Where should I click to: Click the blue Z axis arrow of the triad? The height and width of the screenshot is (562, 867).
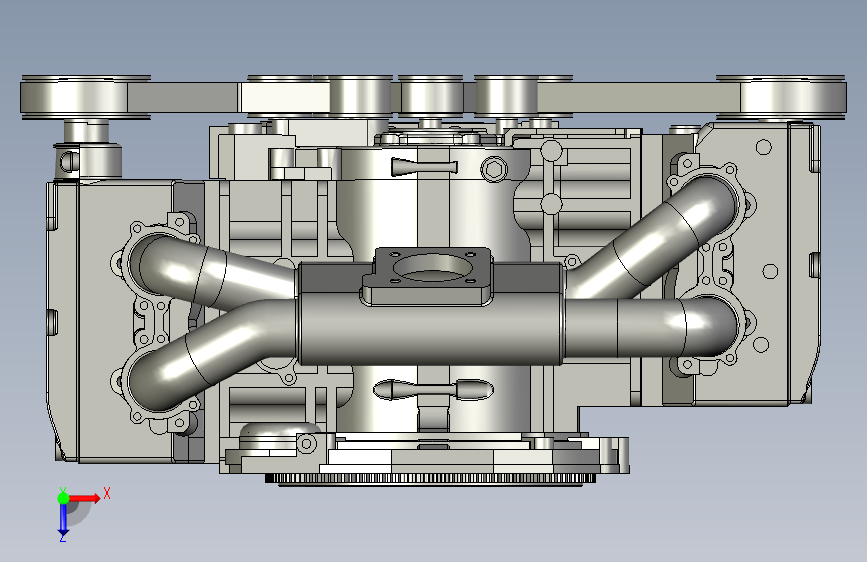click(x=63, y=519)
